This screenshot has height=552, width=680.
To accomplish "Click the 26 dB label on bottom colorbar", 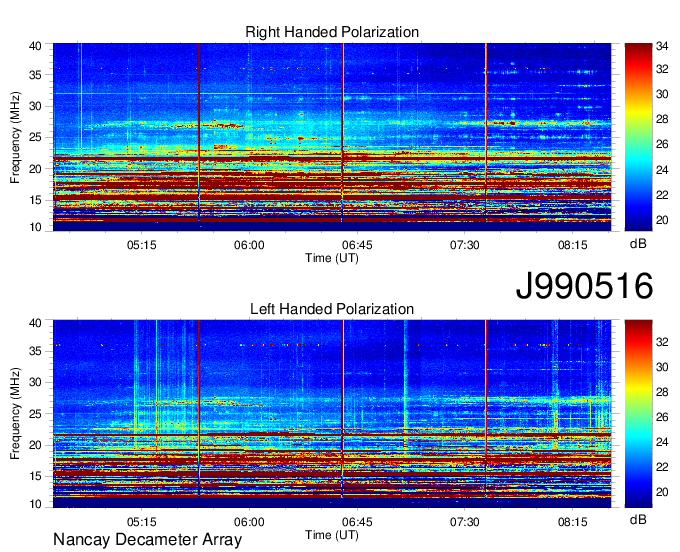I will click(662, 417).
